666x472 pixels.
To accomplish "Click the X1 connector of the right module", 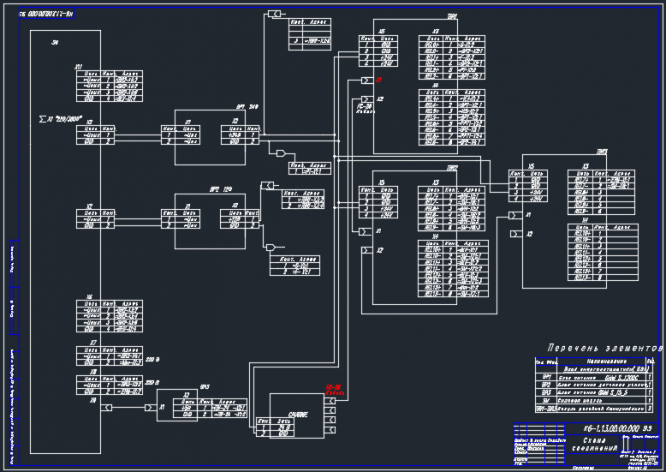I will 515,215.
